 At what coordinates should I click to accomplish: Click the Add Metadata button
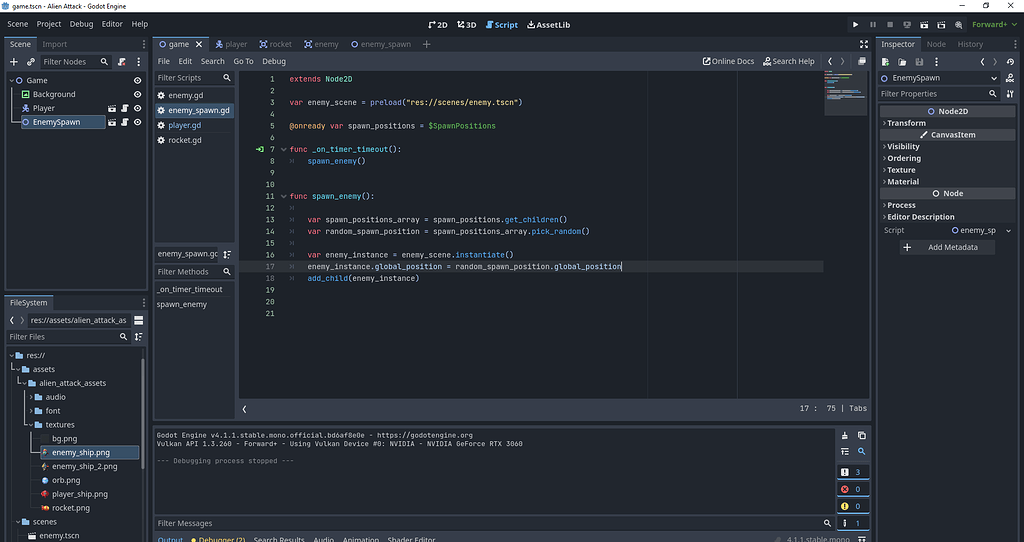946,247
